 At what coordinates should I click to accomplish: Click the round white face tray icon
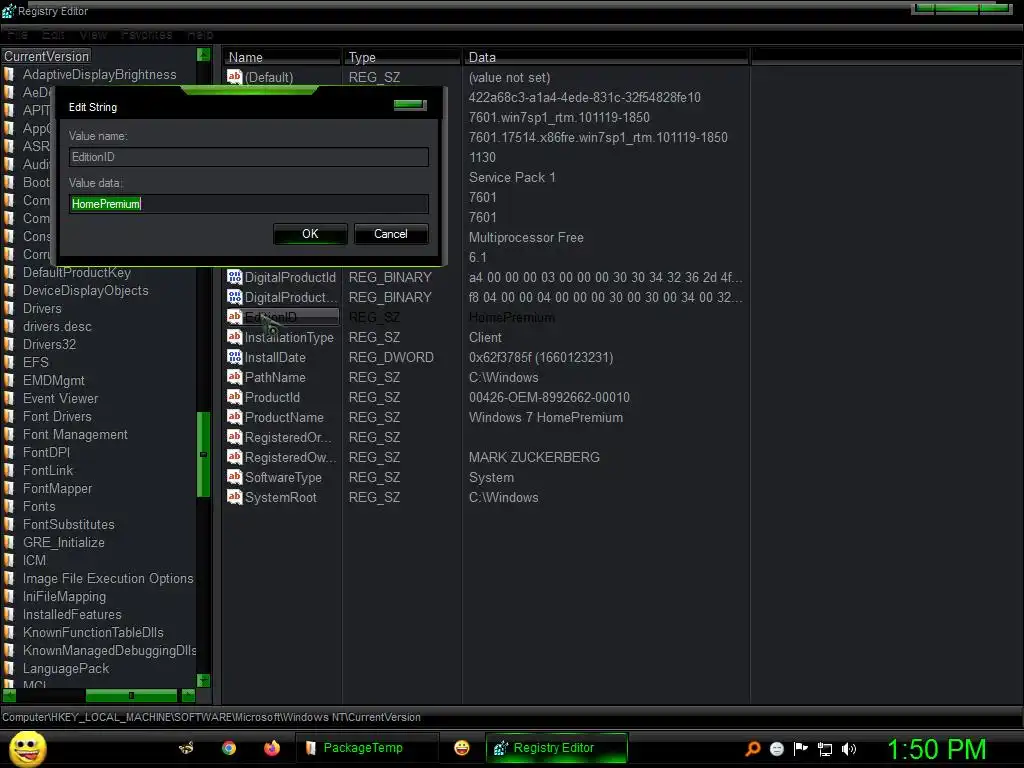click(x=776, y=748)
